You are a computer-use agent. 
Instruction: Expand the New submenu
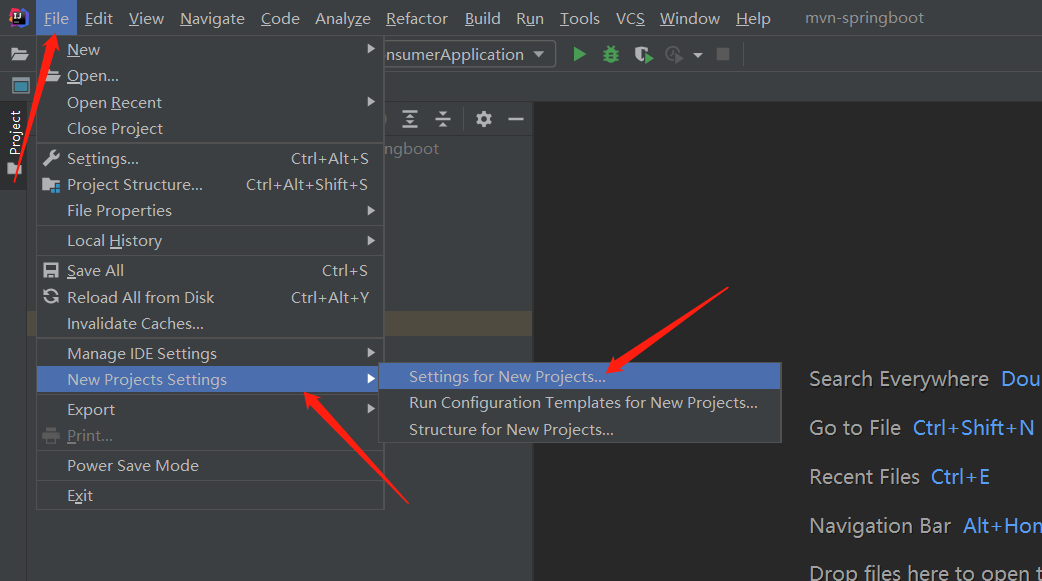tap(210, 50)
